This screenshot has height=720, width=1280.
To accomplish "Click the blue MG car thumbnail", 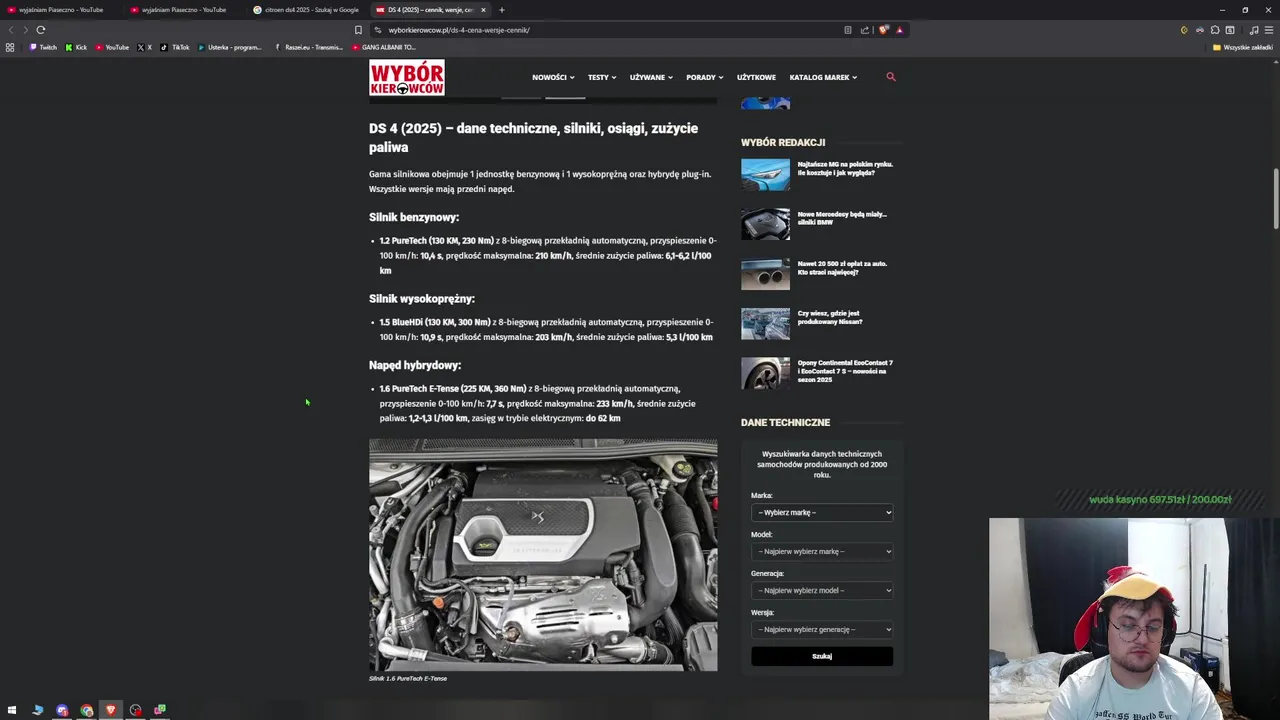I will pyautogui.click(x=765, y=174).
